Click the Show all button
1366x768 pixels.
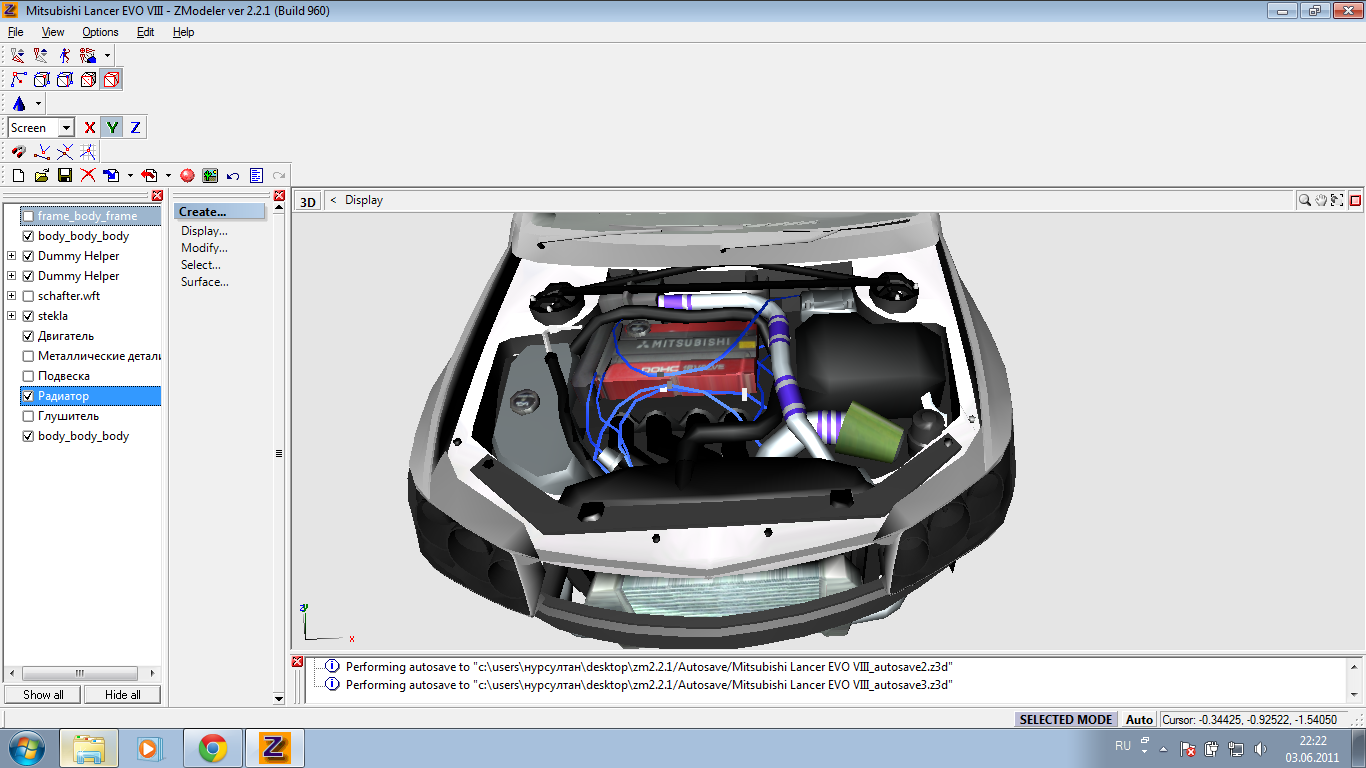point(43,695)
